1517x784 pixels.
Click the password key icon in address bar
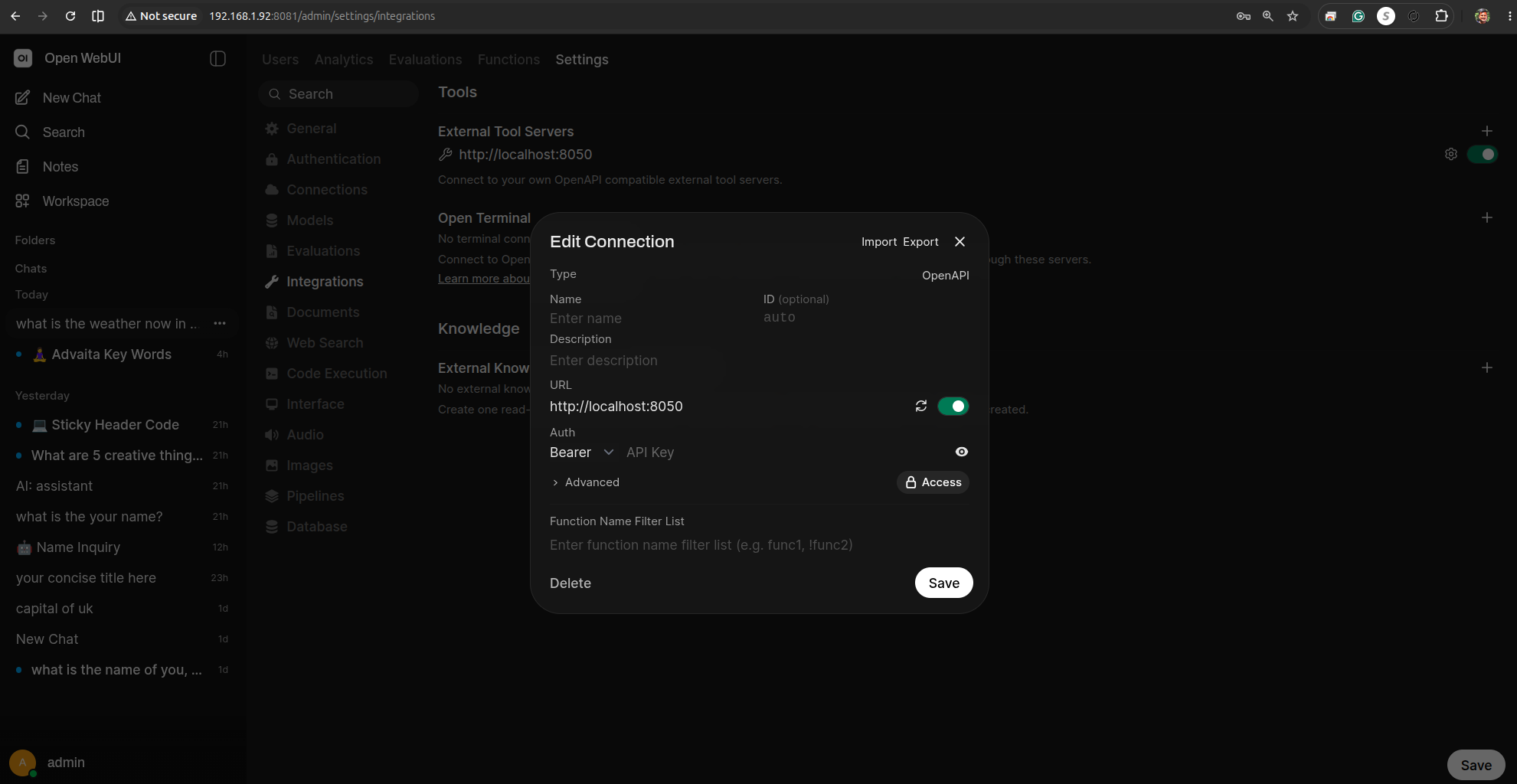[x=1244, y=16]
